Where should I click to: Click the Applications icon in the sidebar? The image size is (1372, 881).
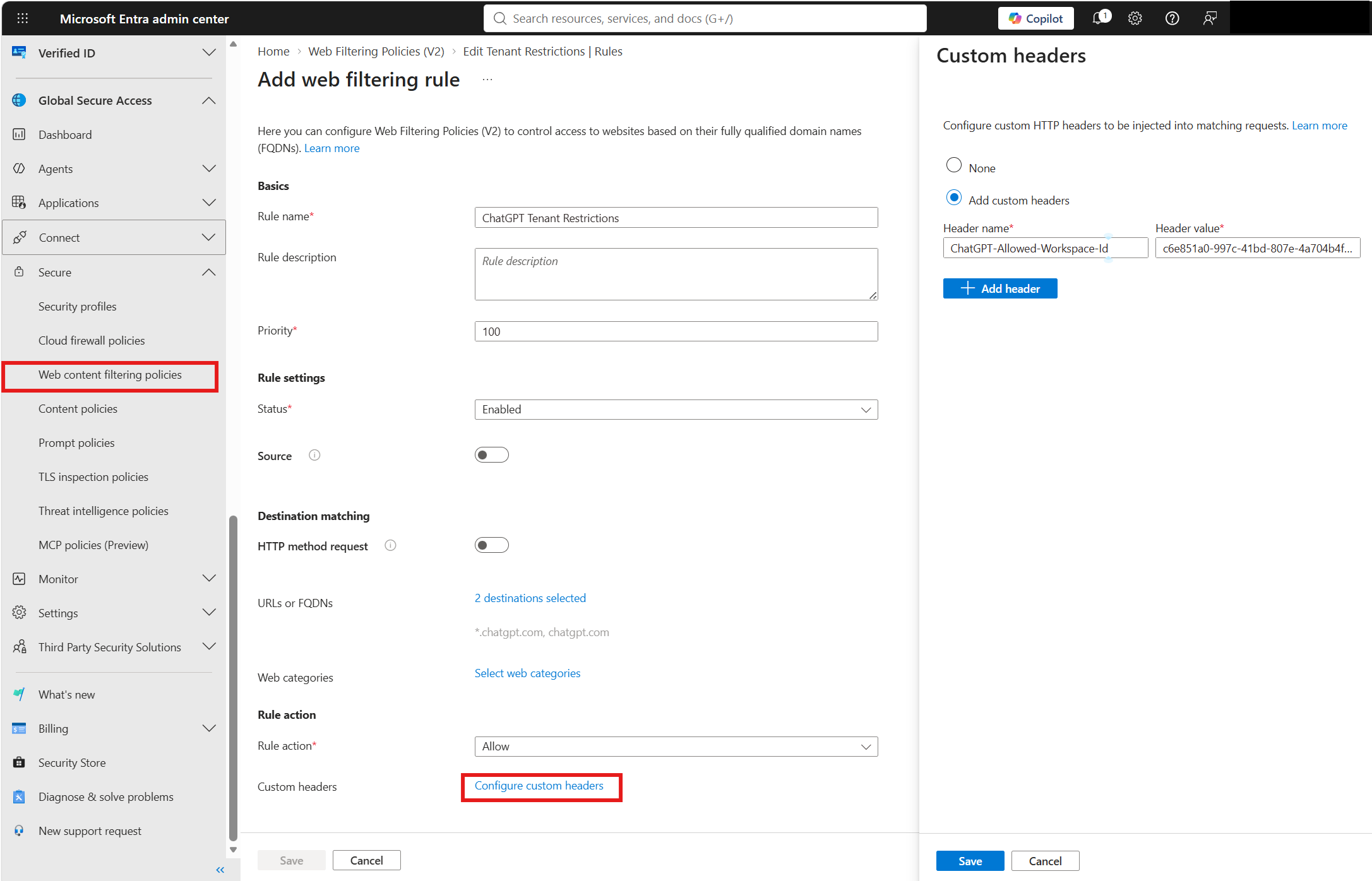(19, 203)
